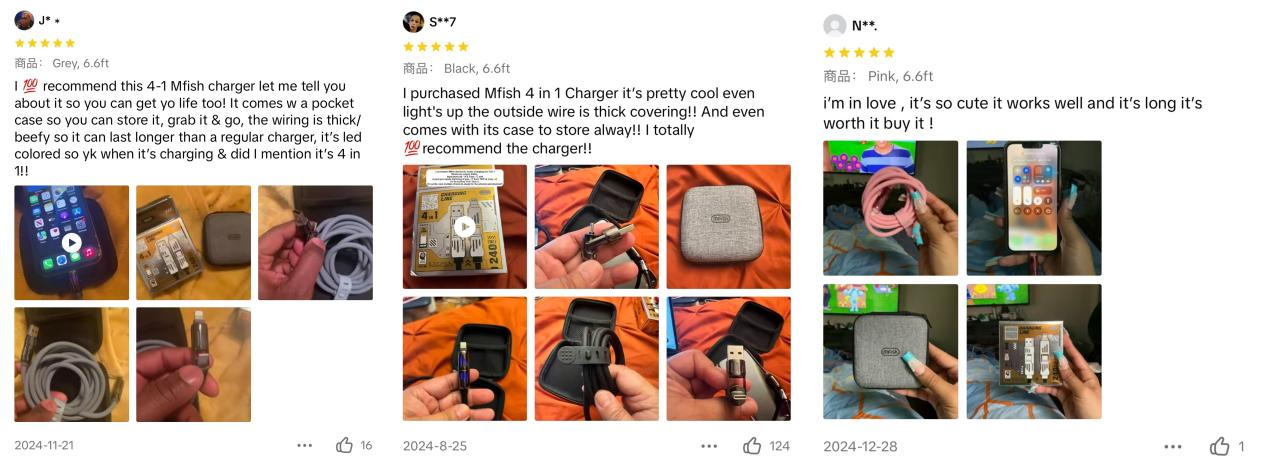Open the grey cable coil photo in J*'s review

click(x=71, y=364)
